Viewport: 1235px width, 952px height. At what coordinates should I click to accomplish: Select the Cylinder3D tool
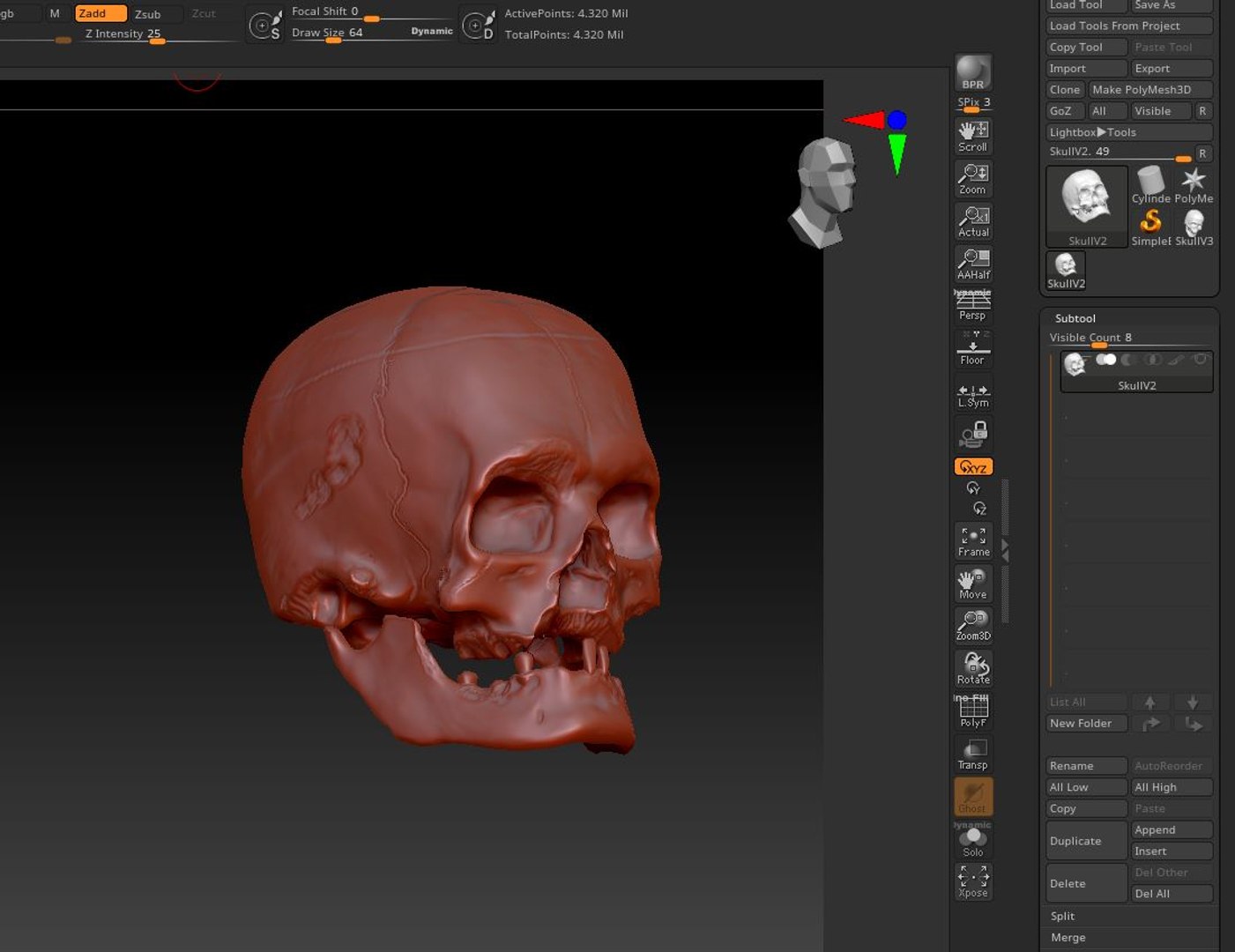(x=1150, y=185)
